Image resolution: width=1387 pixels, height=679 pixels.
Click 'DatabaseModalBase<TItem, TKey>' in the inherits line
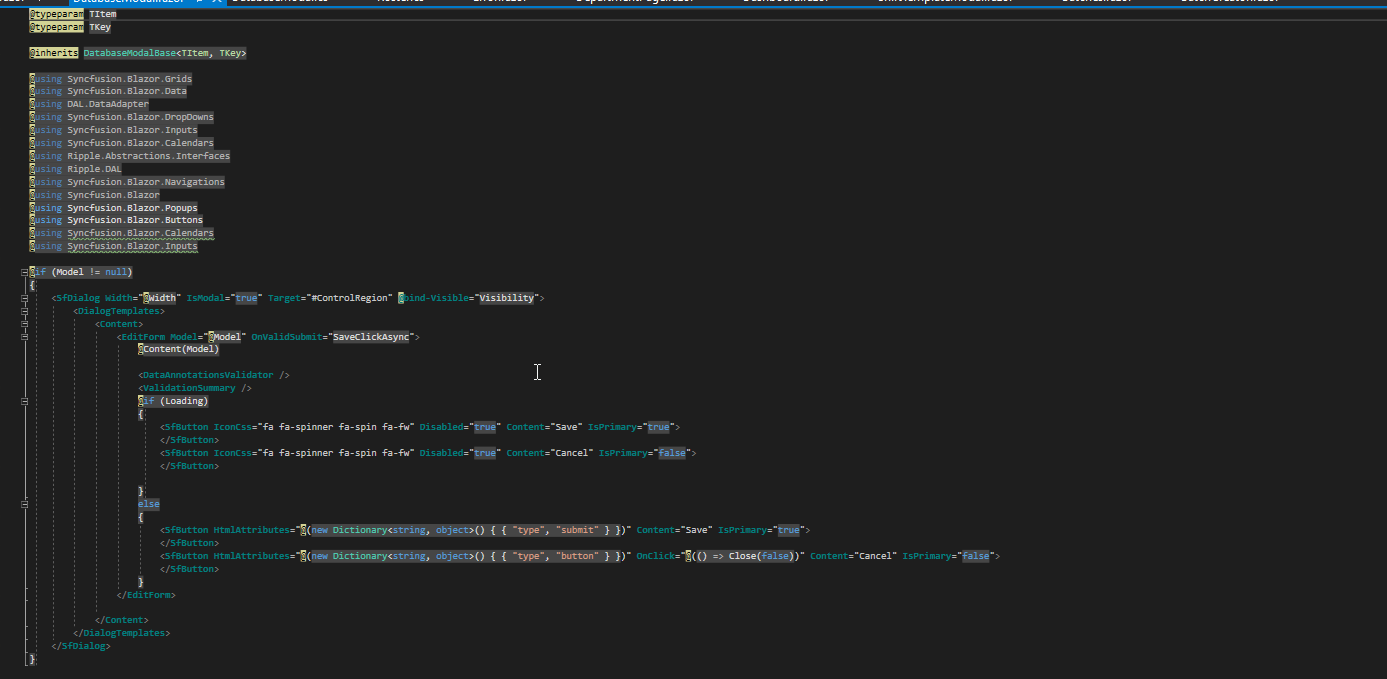(x=165, y=52)
